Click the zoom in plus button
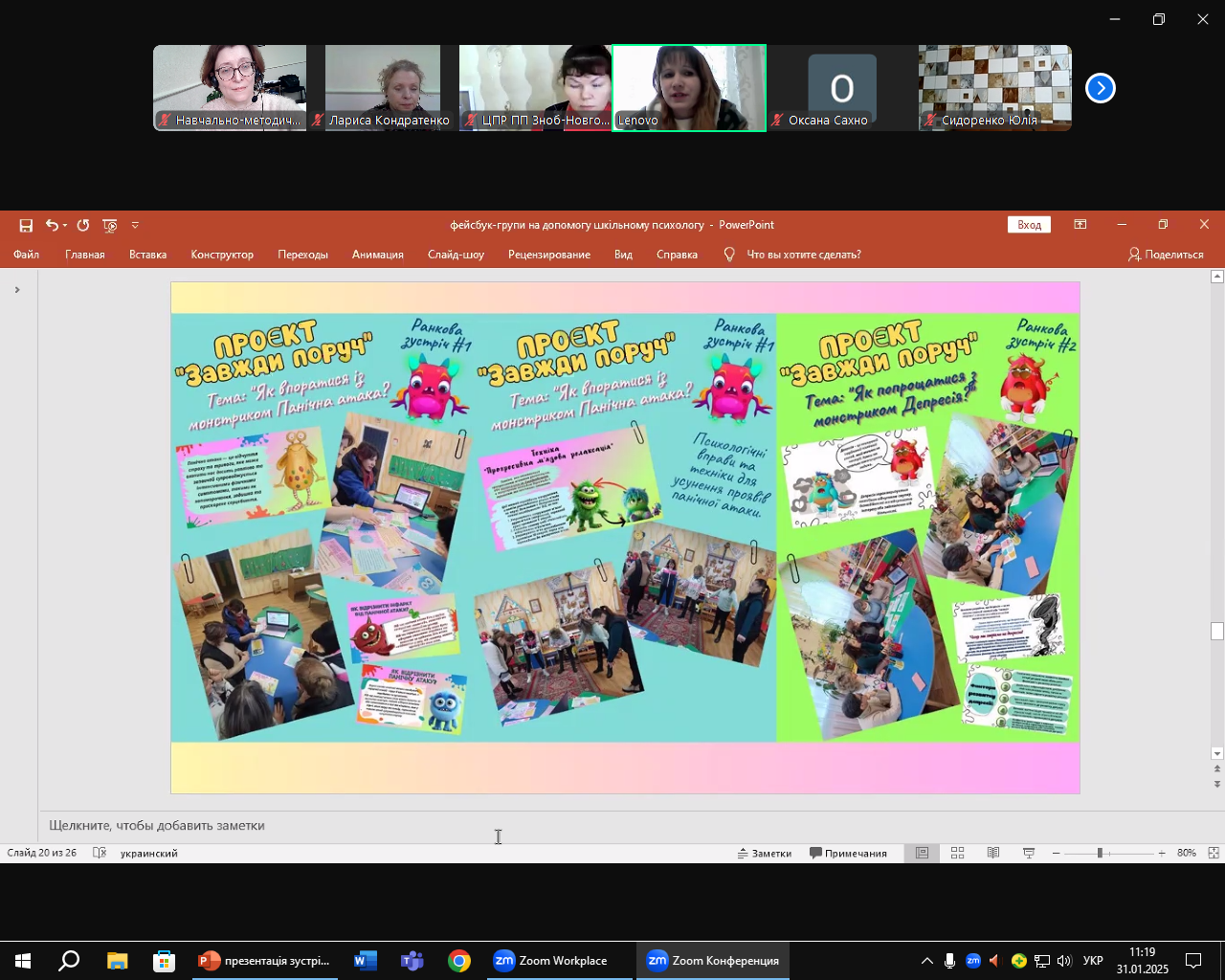This screenshot has height=980, width=1225. tap(1162, 854)
